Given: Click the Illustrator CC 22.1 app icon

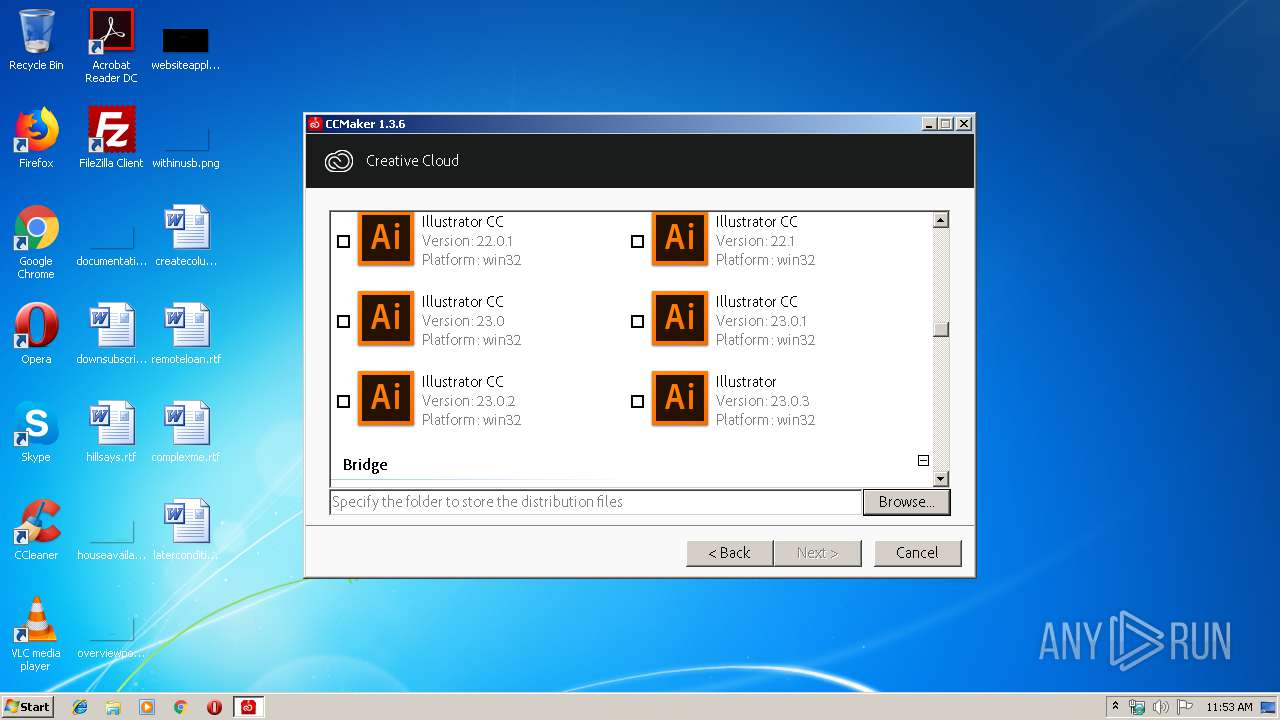Looking at the screenshot, I should (680, 238).
